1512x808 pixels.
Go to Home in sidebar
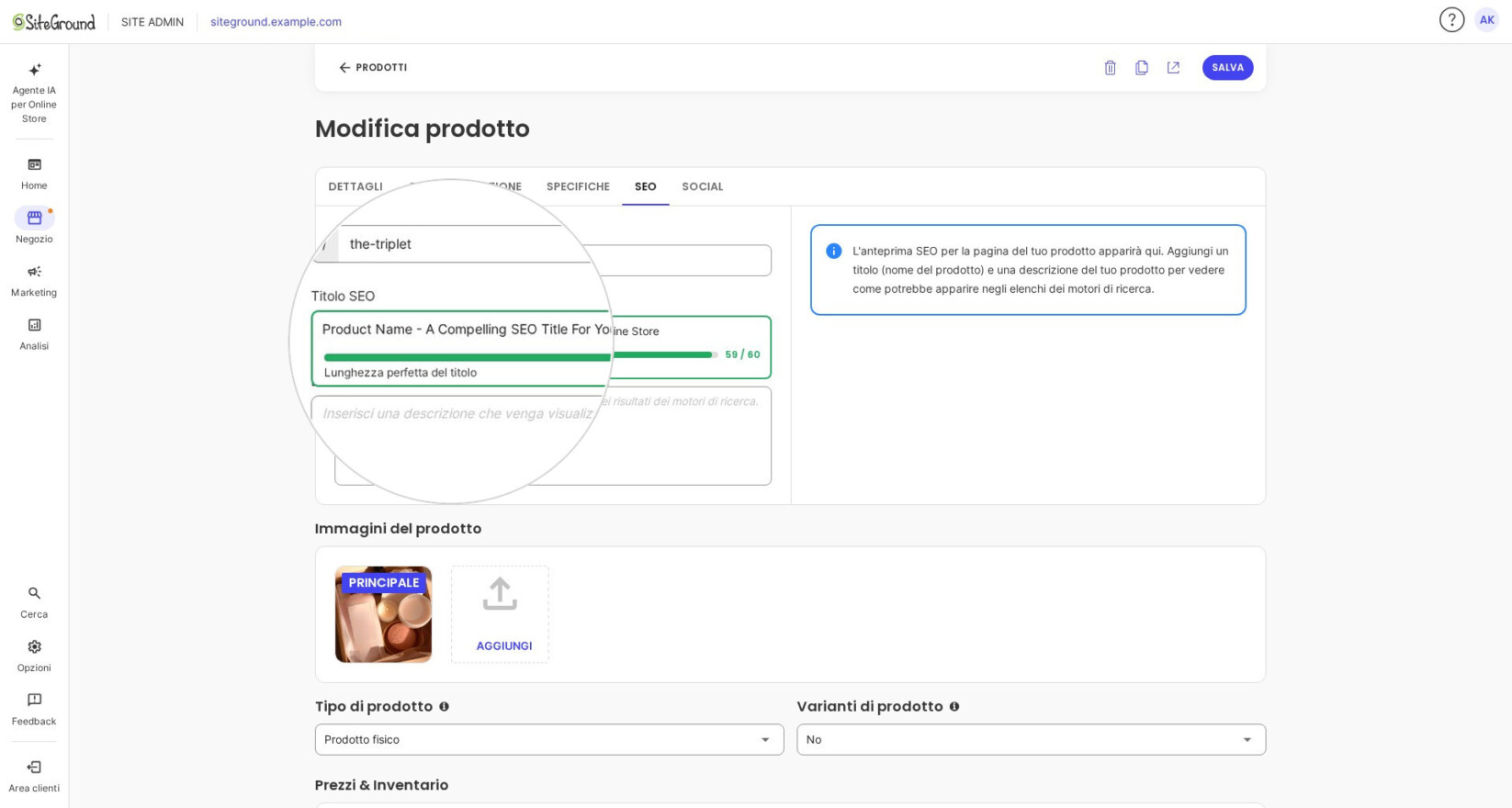point(34,174)
